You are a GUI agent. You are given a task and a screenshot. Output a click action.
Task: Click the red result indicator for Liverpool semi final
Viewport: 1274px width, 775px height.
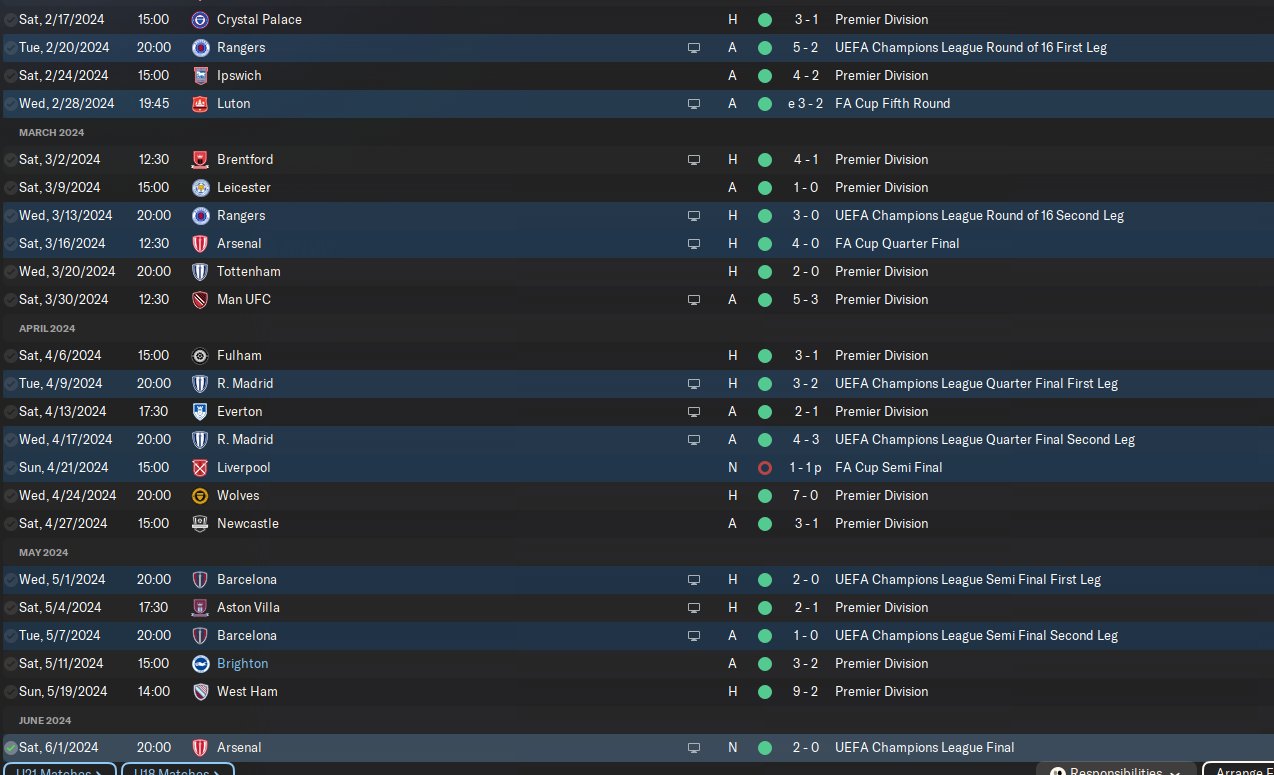pyautogui.click(x=765, y=467)
